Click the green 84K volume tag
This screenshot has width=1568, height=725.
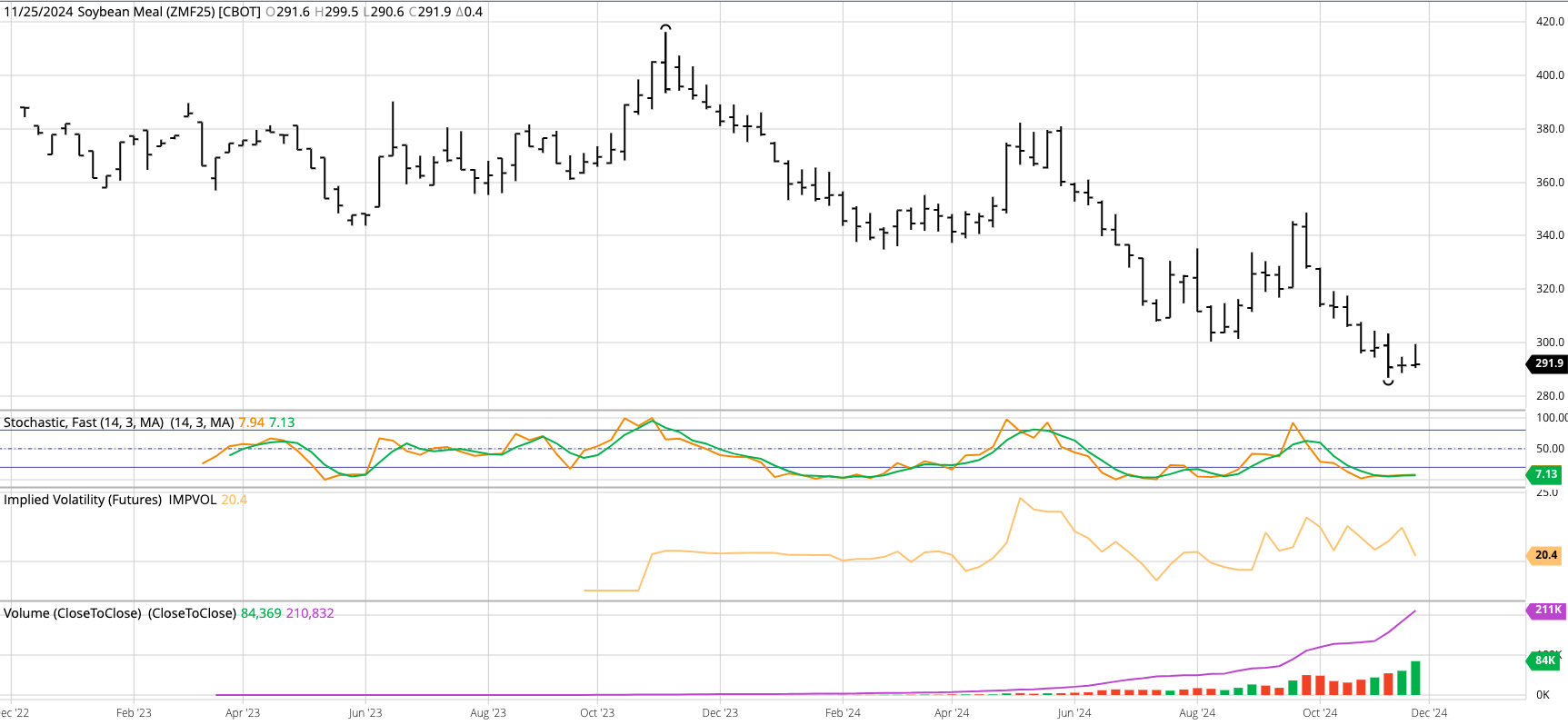[x=1544, y=660]
